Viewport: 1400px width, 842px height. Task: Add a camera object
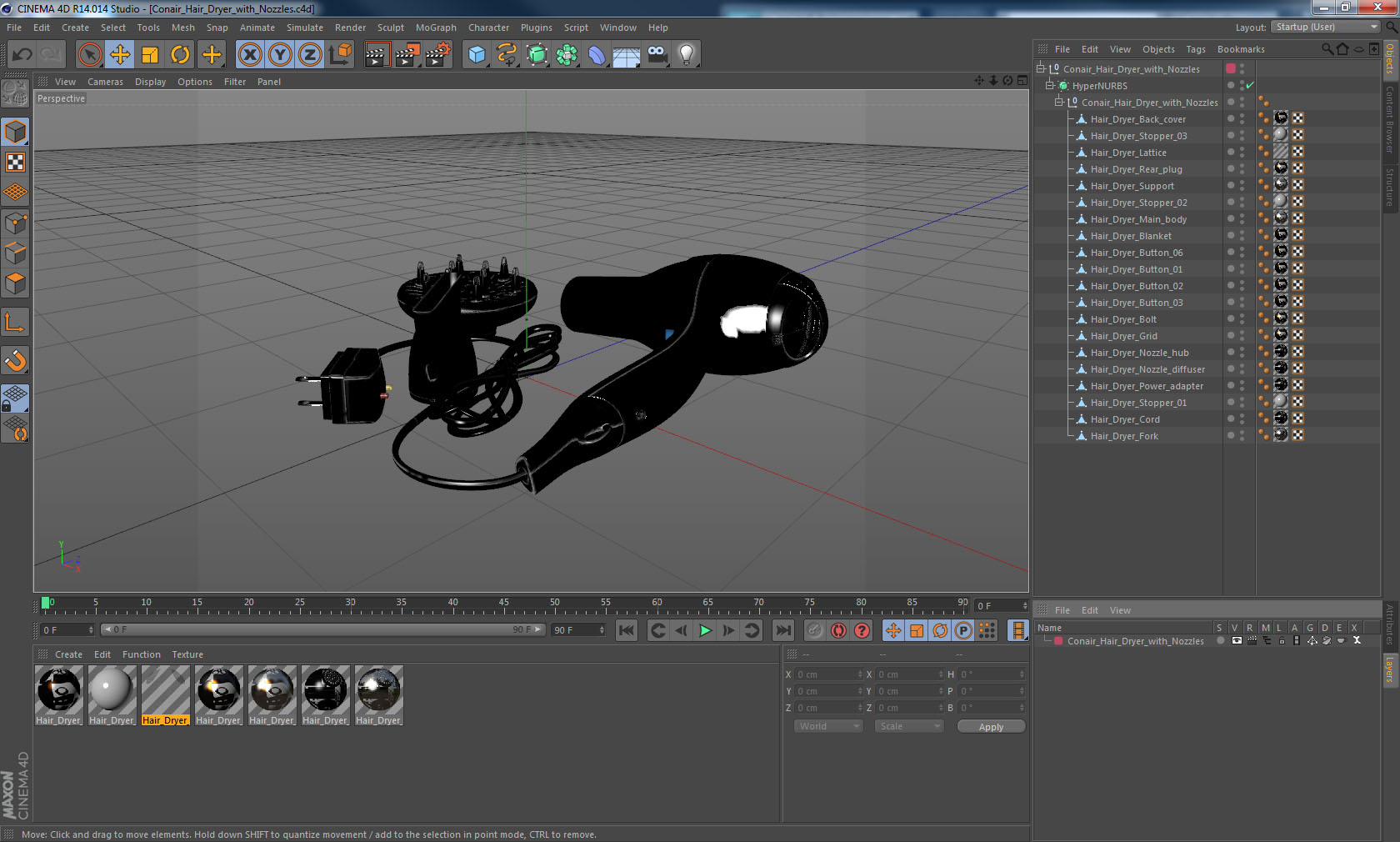coord(657,55)
